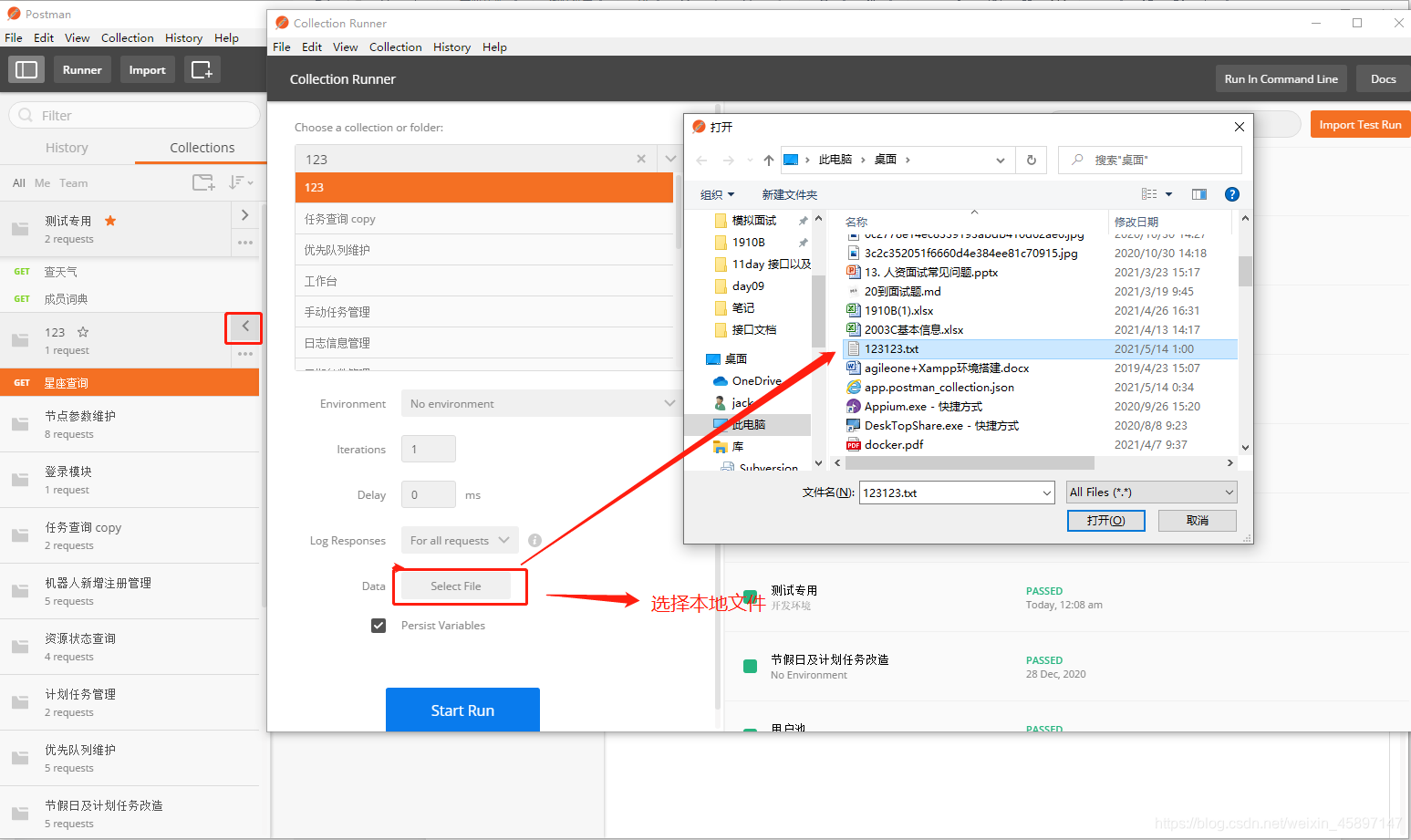Open the file dialog help icon

pyautogui.click(x=1232, y=194)
